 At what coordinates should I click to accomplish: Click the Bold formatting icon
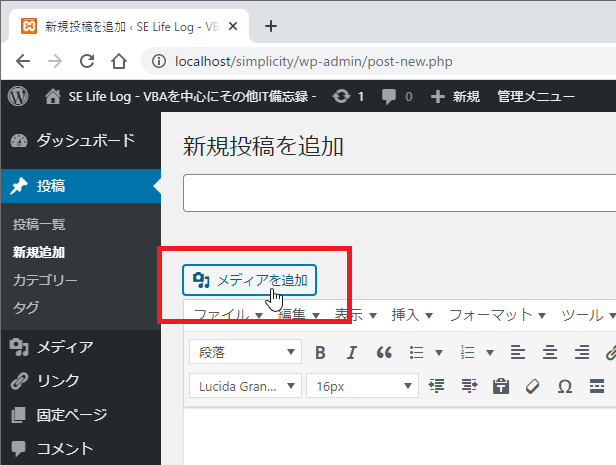click(x=321, y=352)
